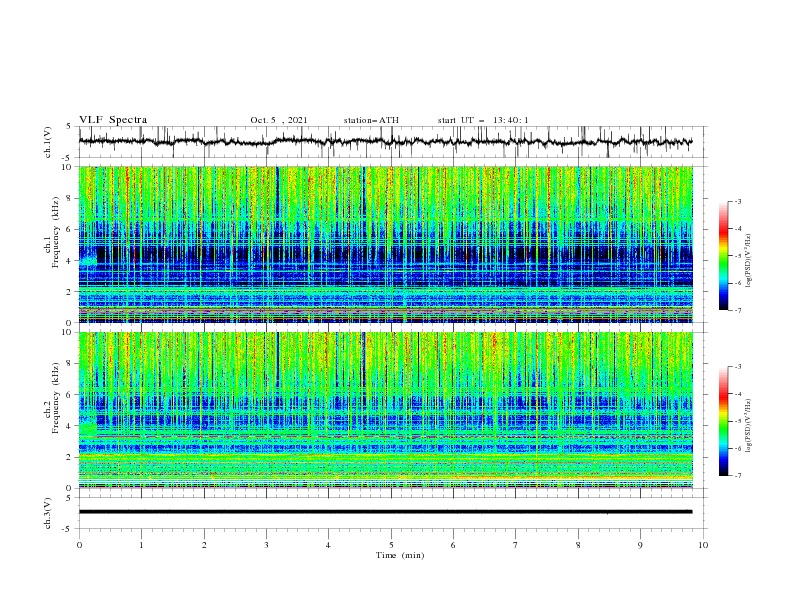The image size is (792, 612).
Task: Click the 'Time (min)' axis title
Action: (400, 555)
